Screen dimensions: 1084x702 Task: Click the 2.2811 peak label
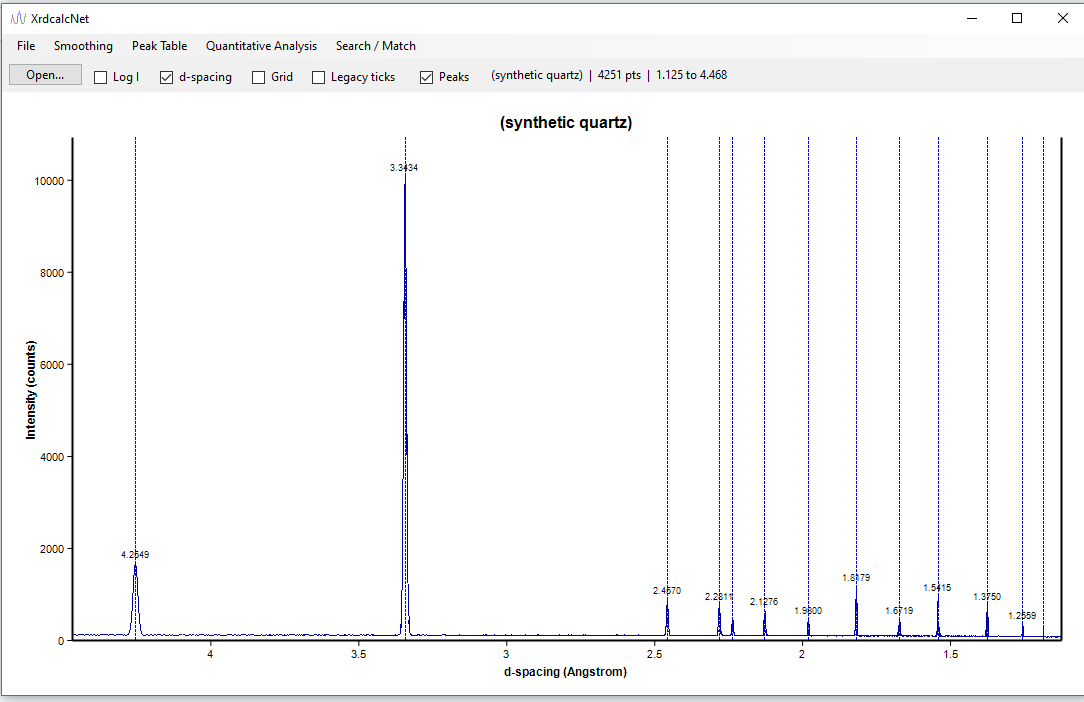719,596
